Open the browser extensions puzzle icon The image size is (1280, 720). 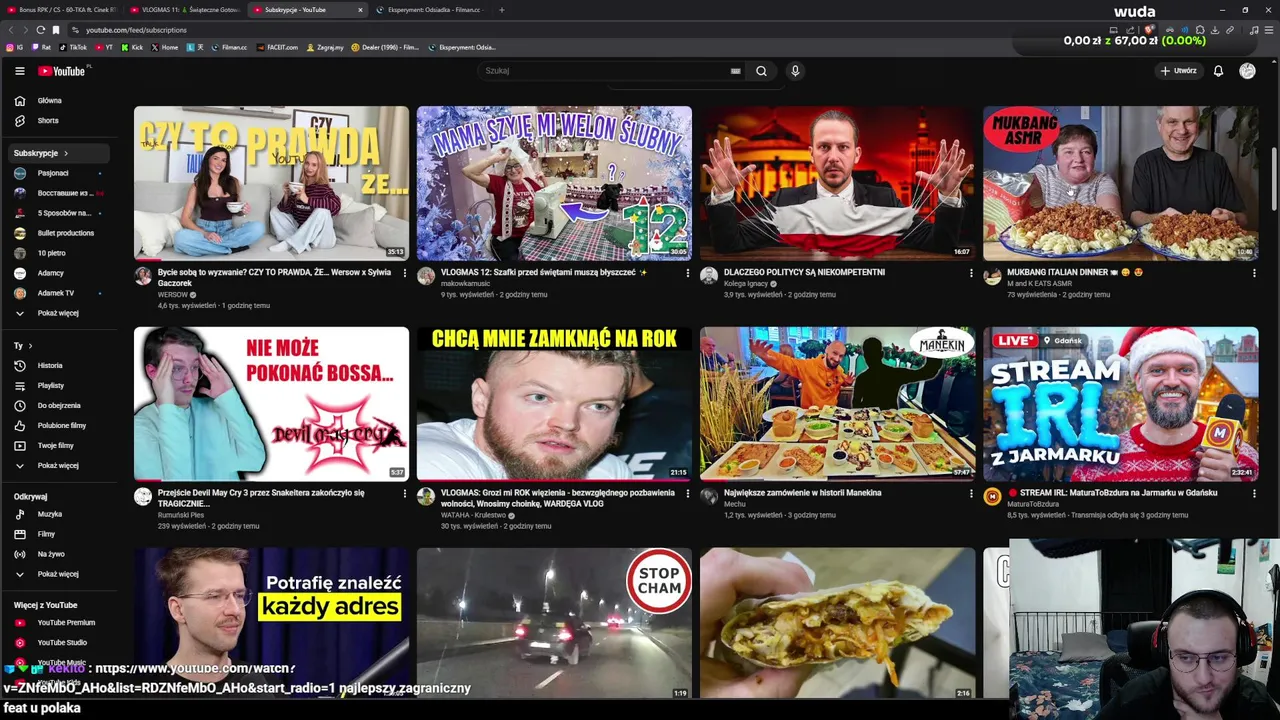pyautogui.click(x=1200, y=30)
